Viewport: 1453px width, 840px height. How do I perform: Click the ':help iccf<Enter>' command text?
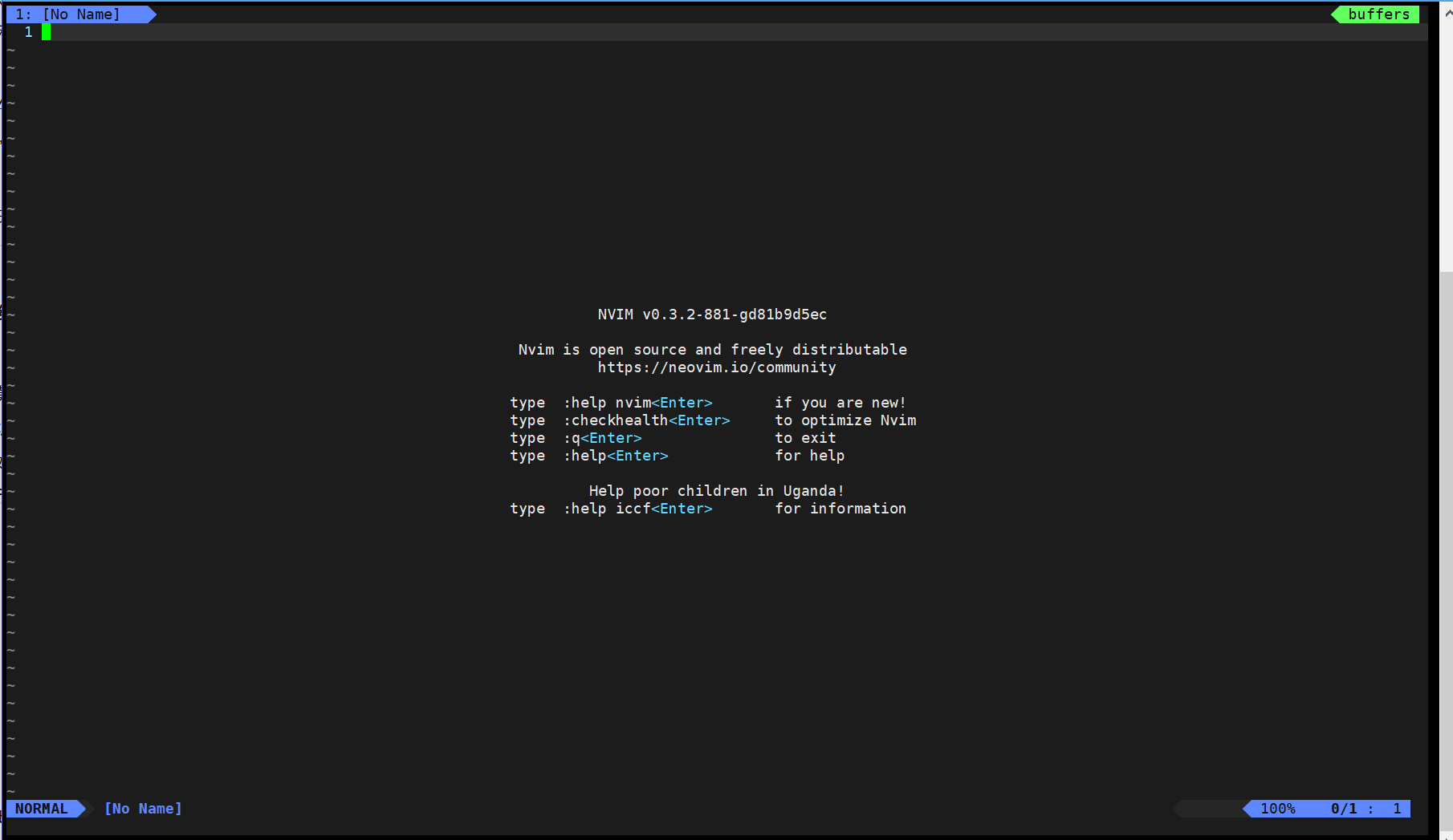pyautogui.click(x=638, y=509)
